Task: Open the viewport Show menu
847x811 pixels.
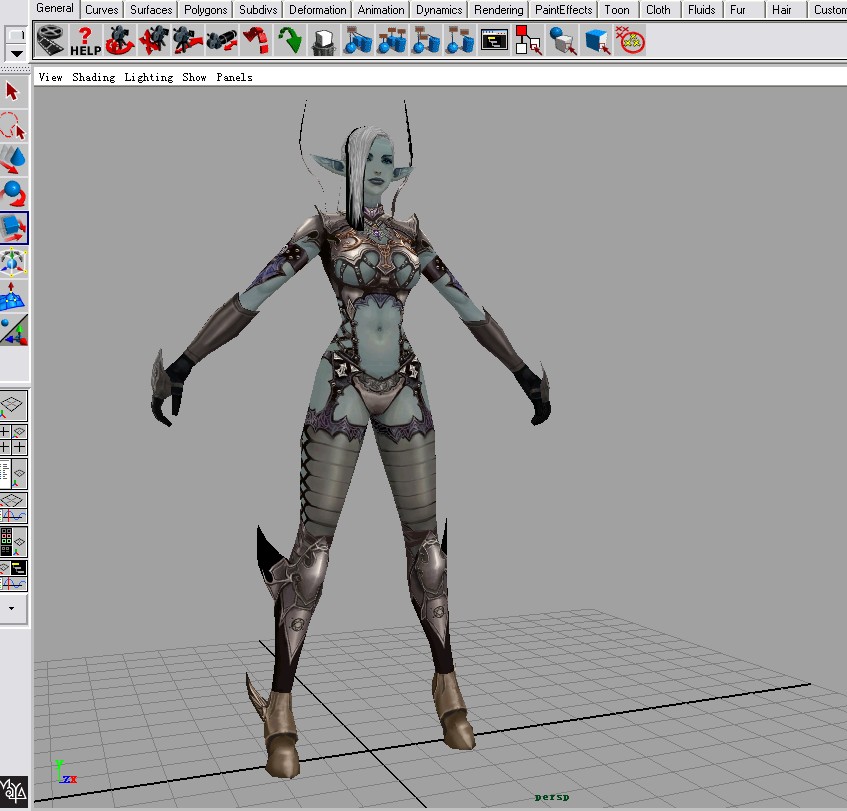Action: coord(194,77)
